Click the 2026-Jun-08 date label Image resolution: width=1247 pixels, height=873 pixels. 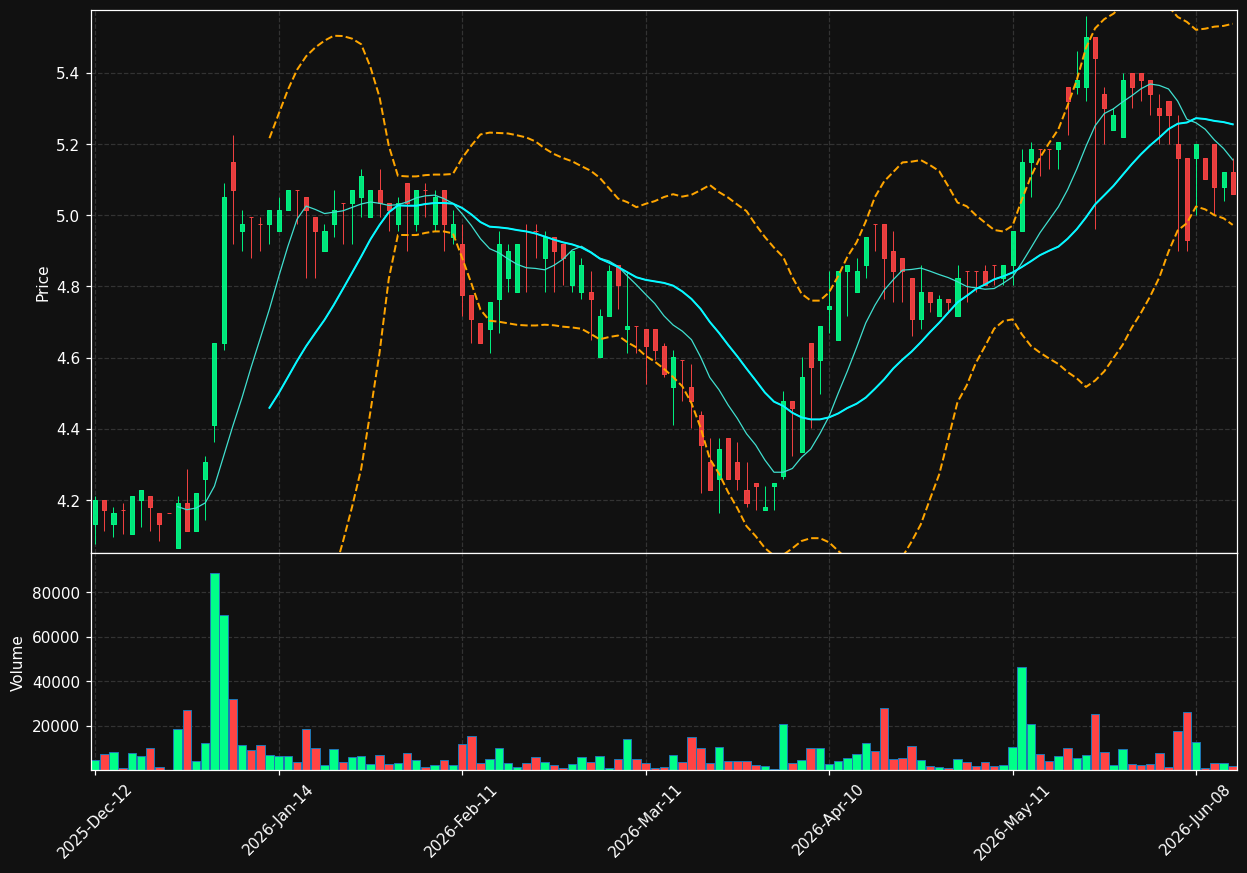(1196, 821)
